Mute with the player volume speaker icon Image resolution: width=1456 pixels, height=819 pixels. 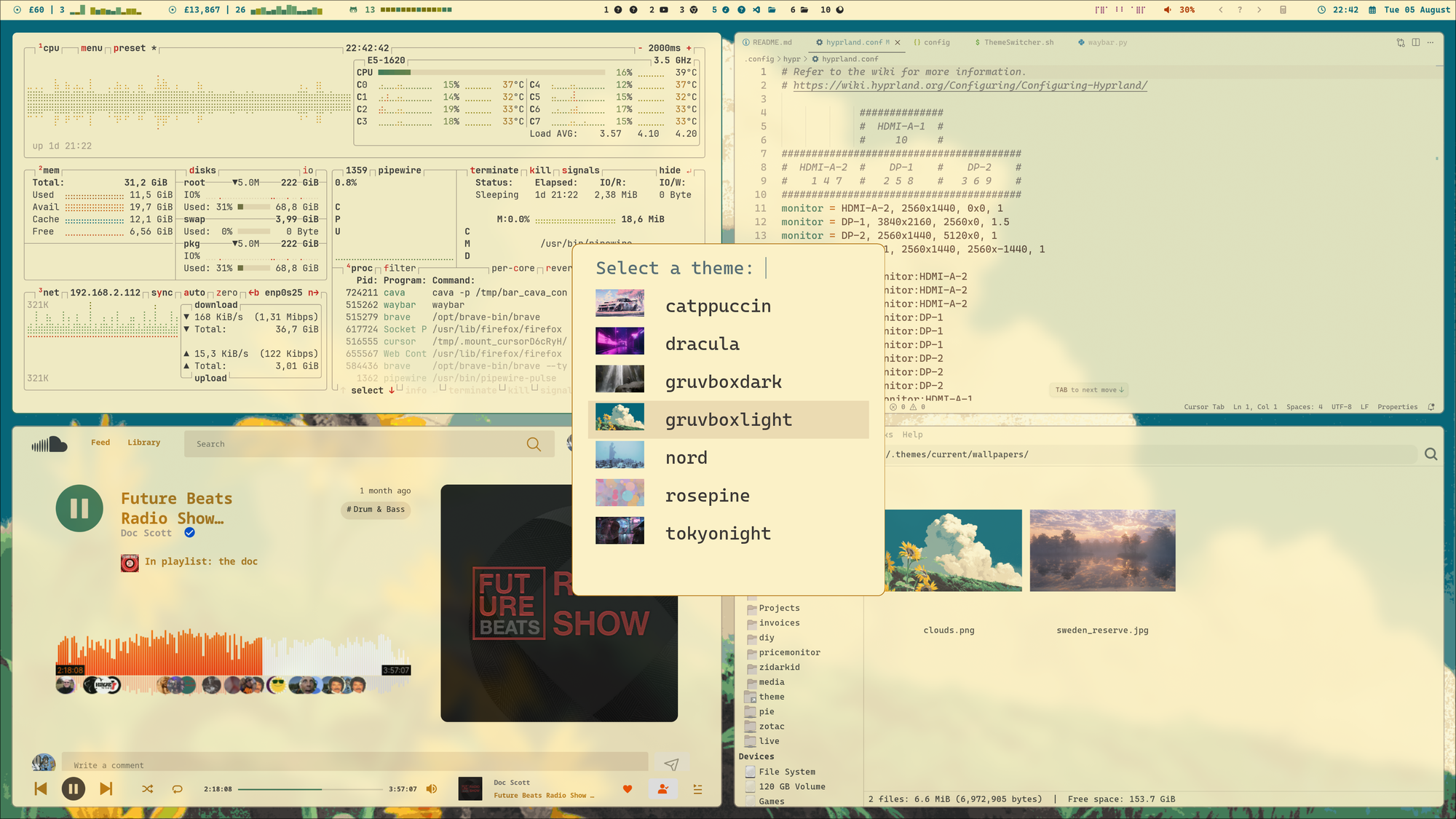[432, 789]
